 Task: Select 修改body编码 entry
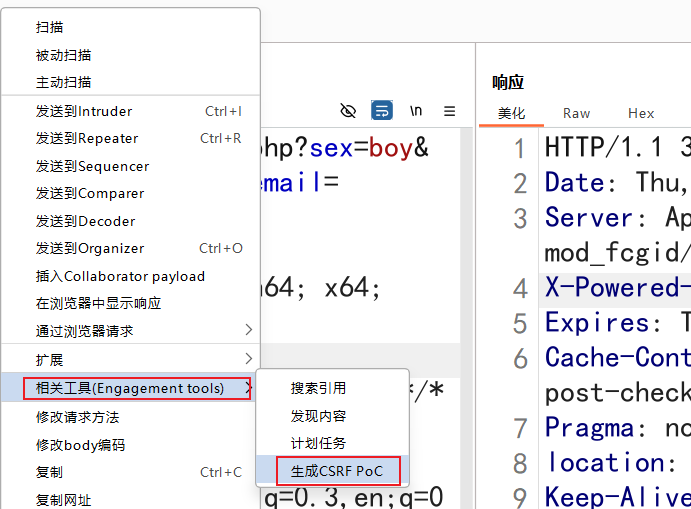pos(130,445)
